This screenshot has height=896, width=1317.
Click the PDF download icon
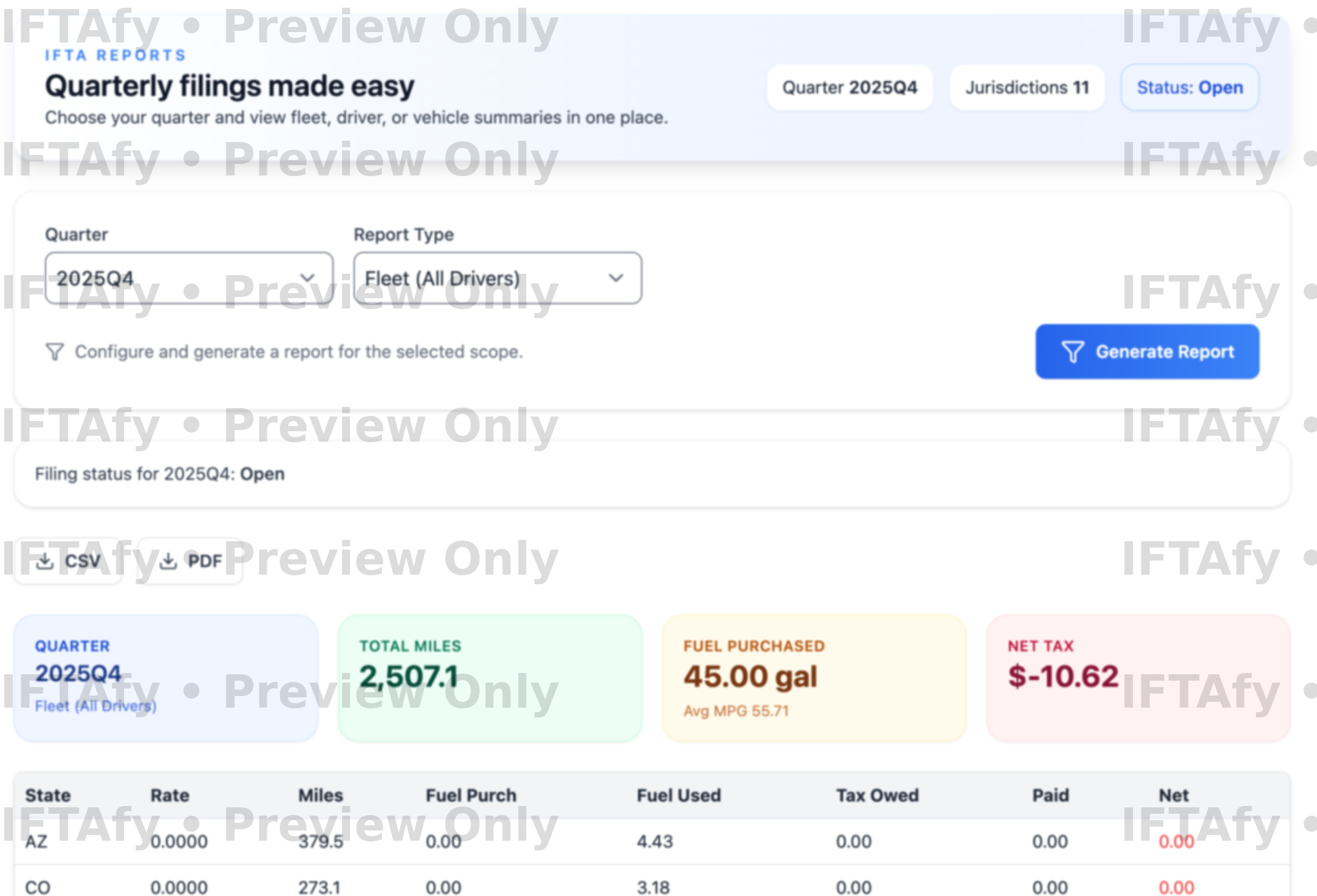click(x=168, y=561)
